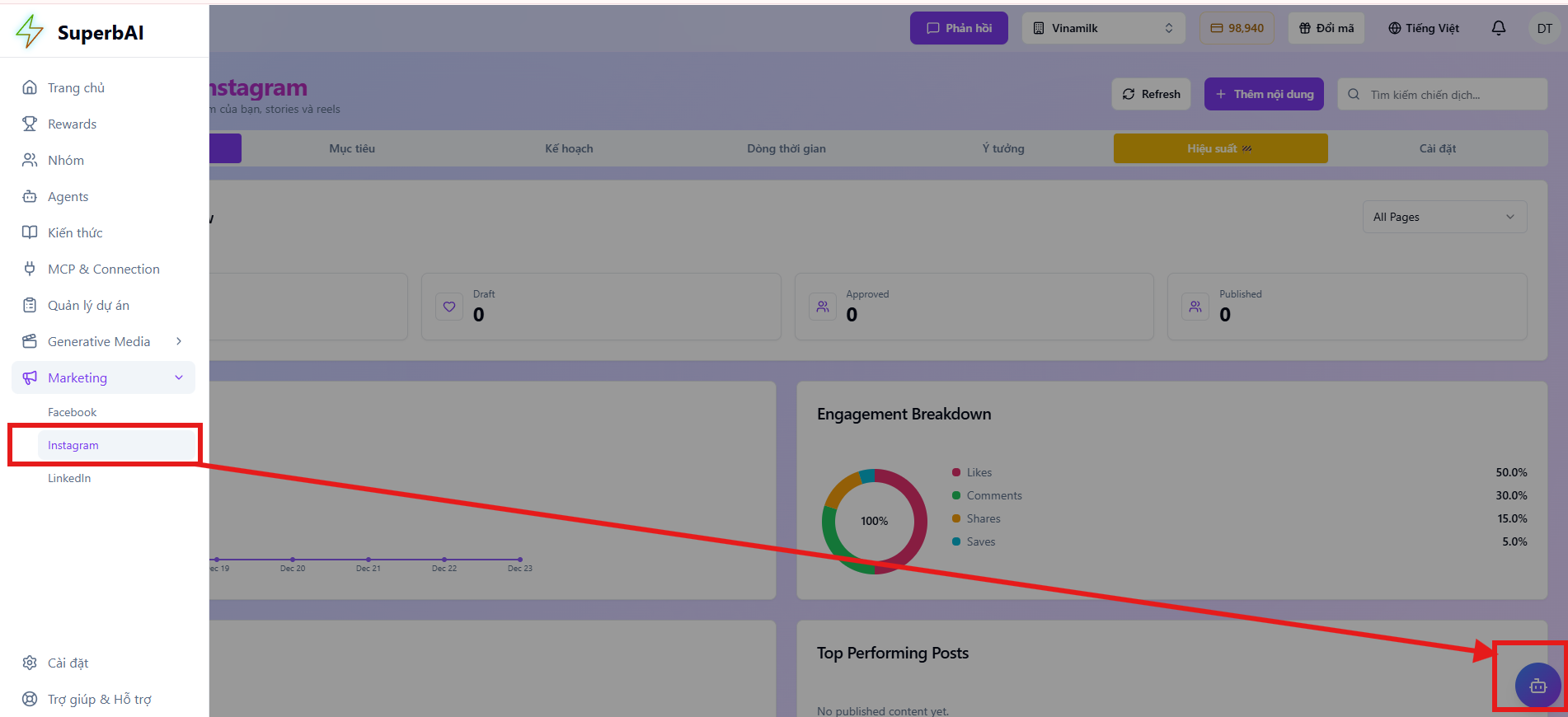Open the Vinamilk workspace selector
Image resolution: width=1568 pixels, height=717 pixels.
tap(1103, 28)
